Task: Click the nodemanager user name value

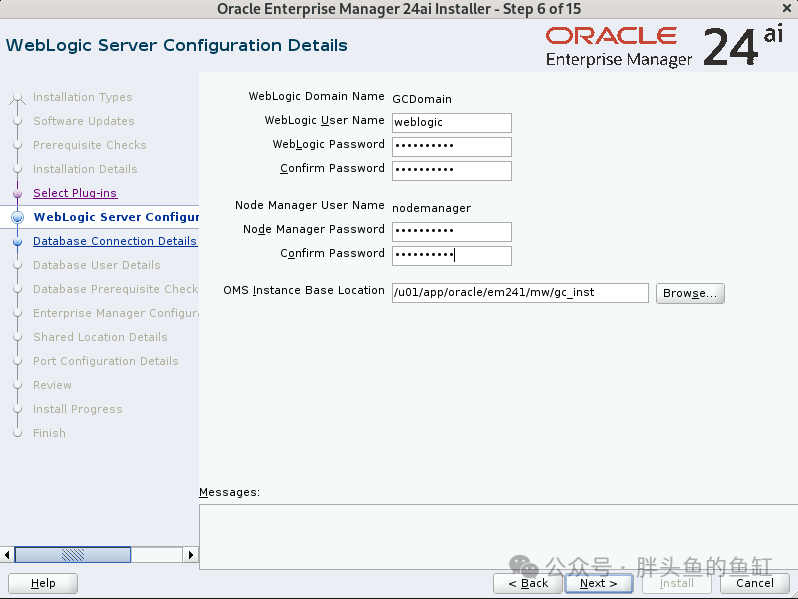Action: pos(431,208)
